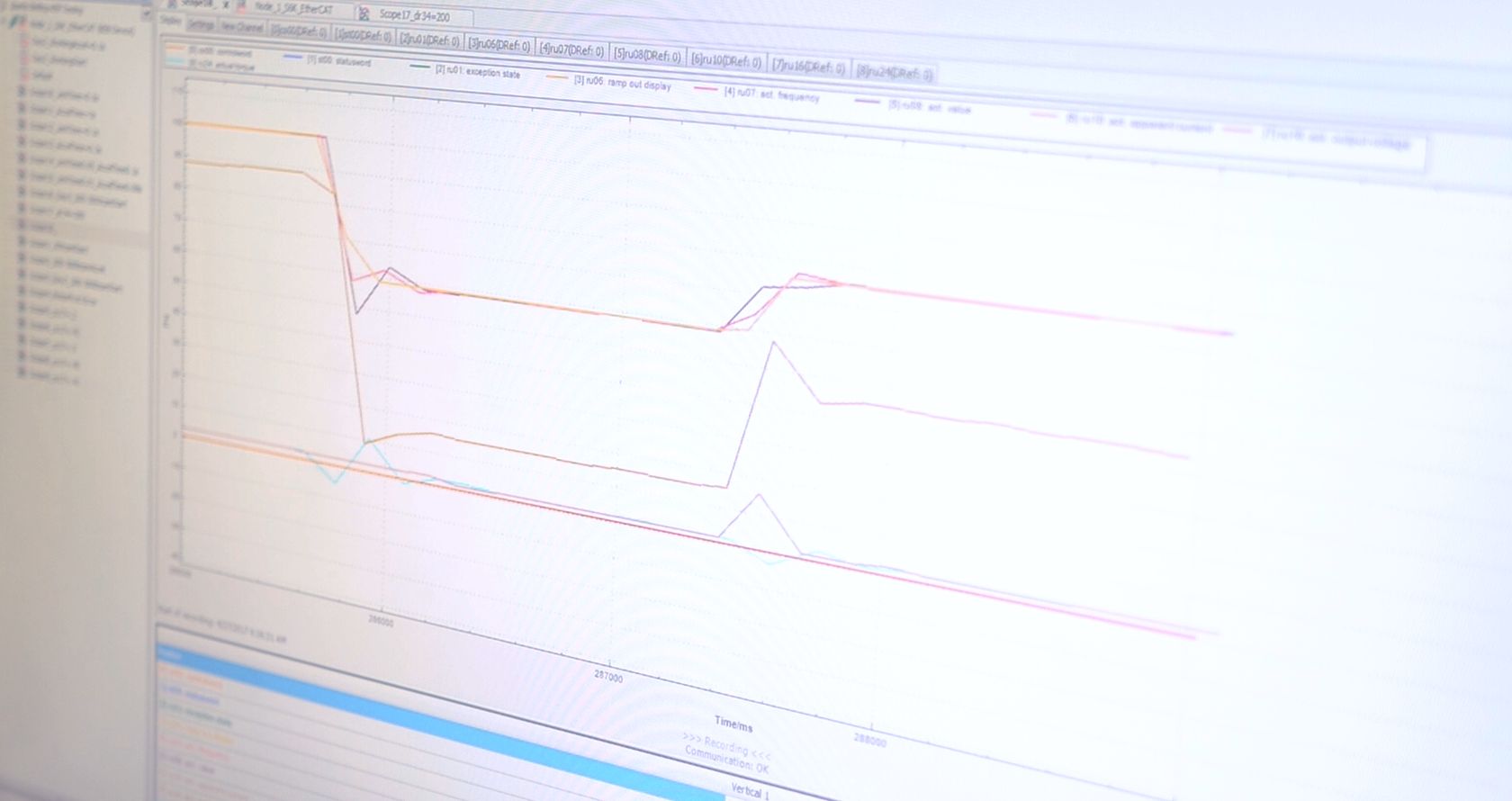Select the [4]ru07(DRef: 0) channel tab
The image size is (1512, 801).
(571, 49)
